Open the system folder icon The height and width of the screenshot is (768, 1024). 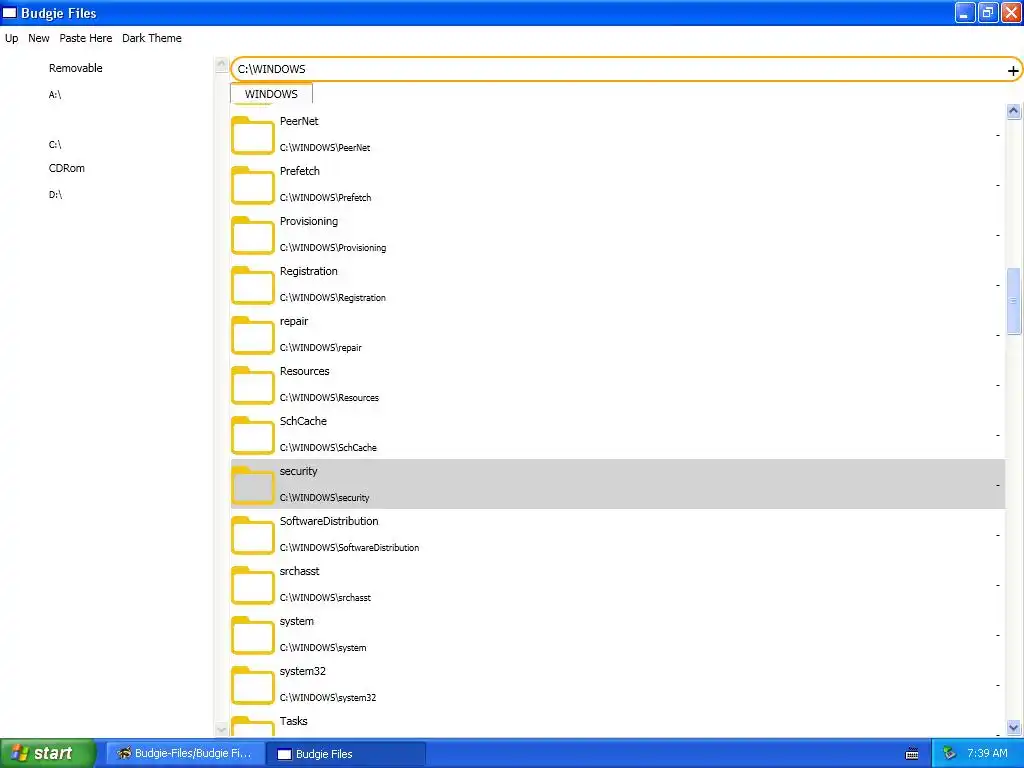tap(252, 635)
